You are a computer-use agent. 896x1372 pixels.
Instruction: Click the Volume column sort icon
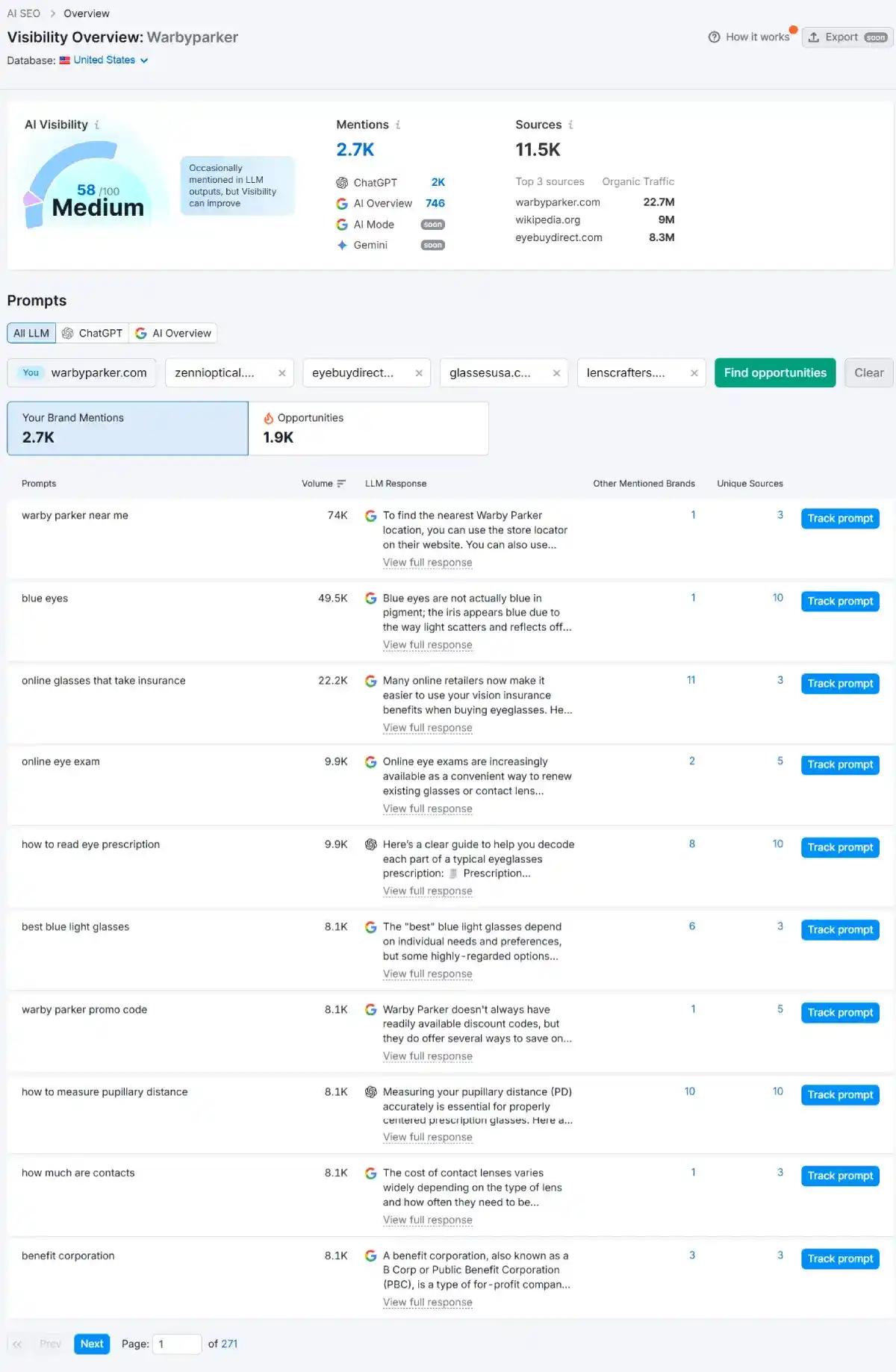pyautogui.click(x=341, y=484)
